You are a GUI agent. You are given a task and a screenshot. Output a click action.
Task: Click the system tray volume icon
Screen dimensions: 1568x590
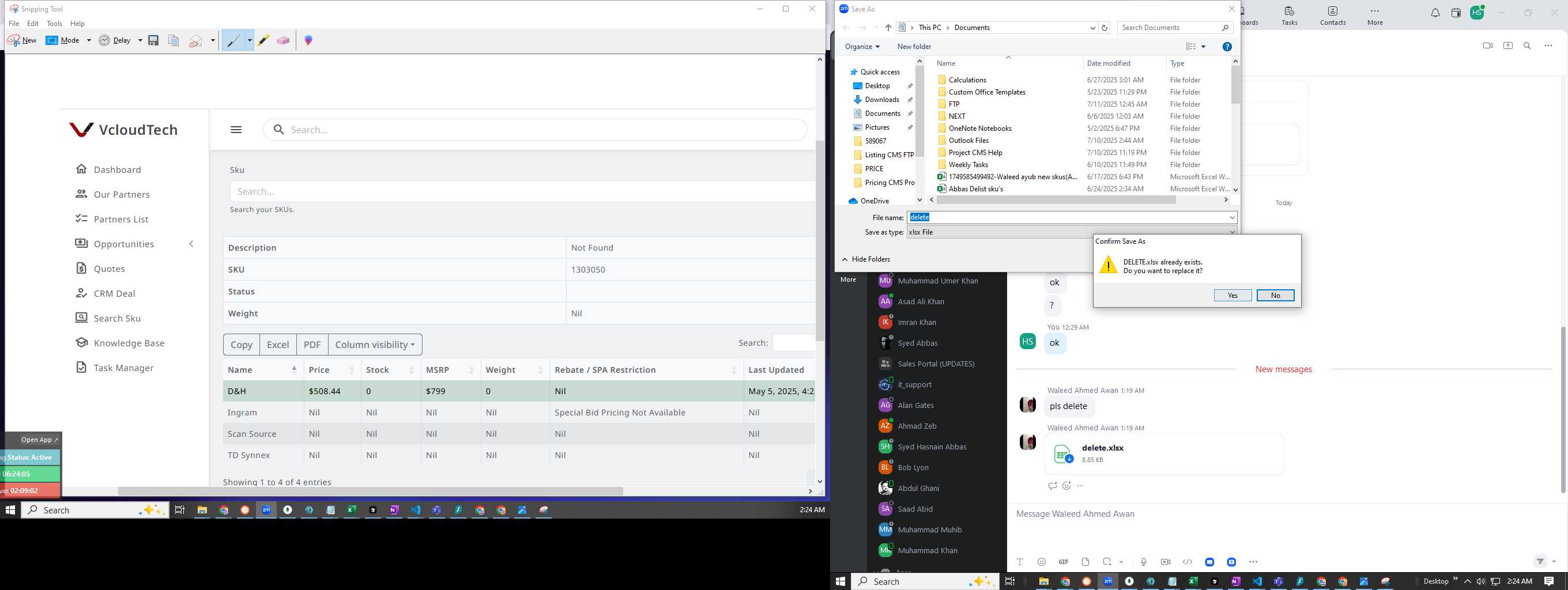point(1480,581)
